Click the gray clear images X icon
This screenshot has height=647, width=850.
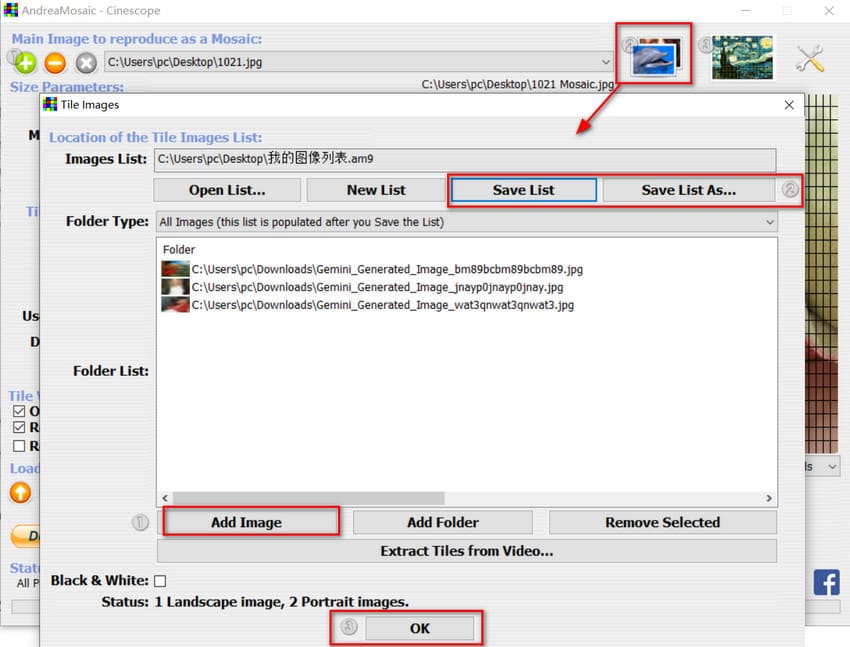[86, 63]
